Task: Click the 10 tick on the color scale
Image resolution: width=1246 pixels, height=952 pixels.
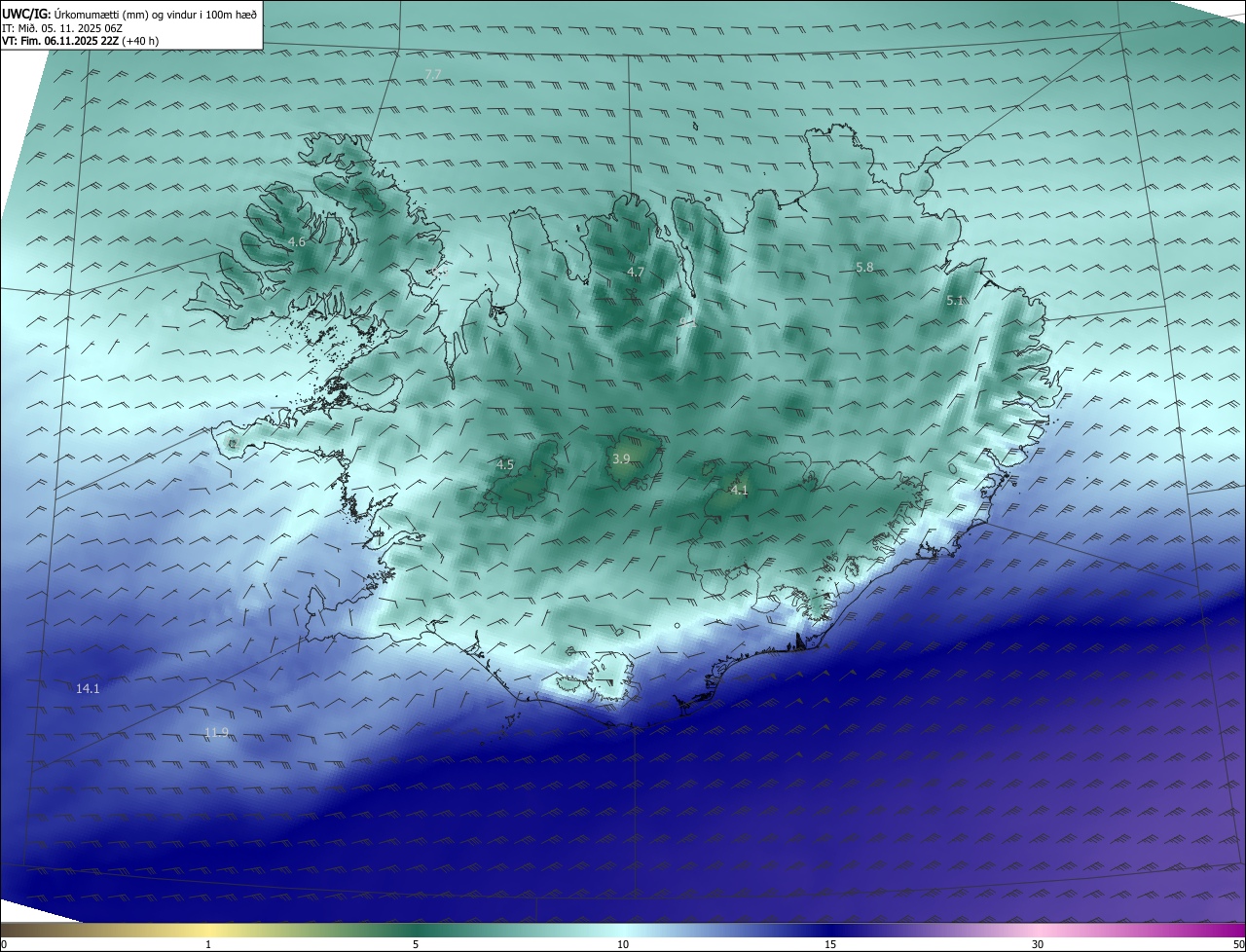Action: pos(623,944)
